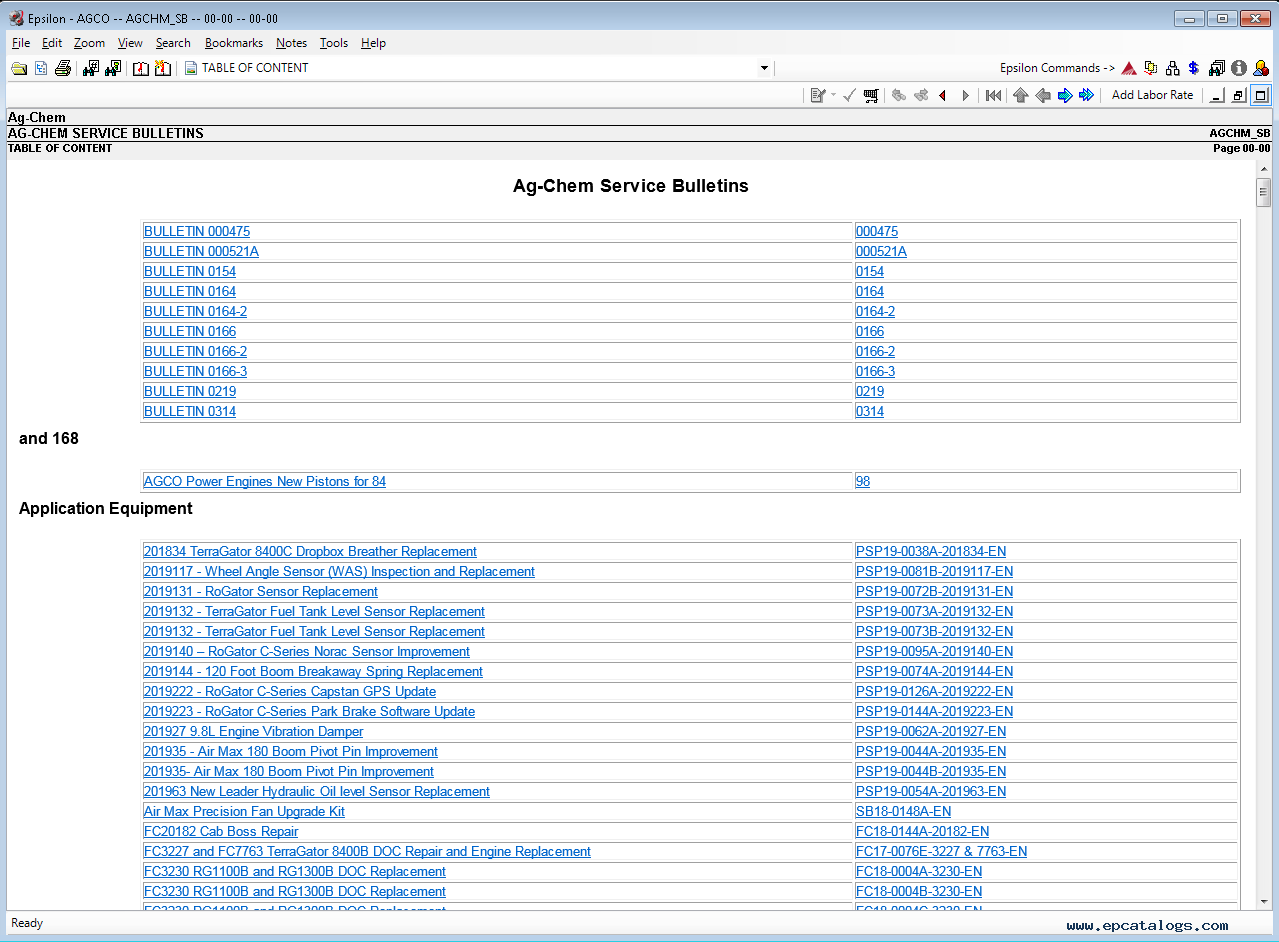1279x942 pixels.
Task: Click the grey checkmark icon
Action: coord(849,95)
